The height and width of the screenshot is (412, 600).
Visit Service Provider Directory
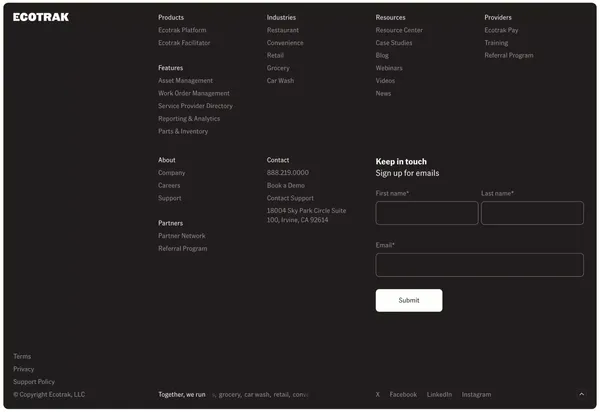coord(195,106)
